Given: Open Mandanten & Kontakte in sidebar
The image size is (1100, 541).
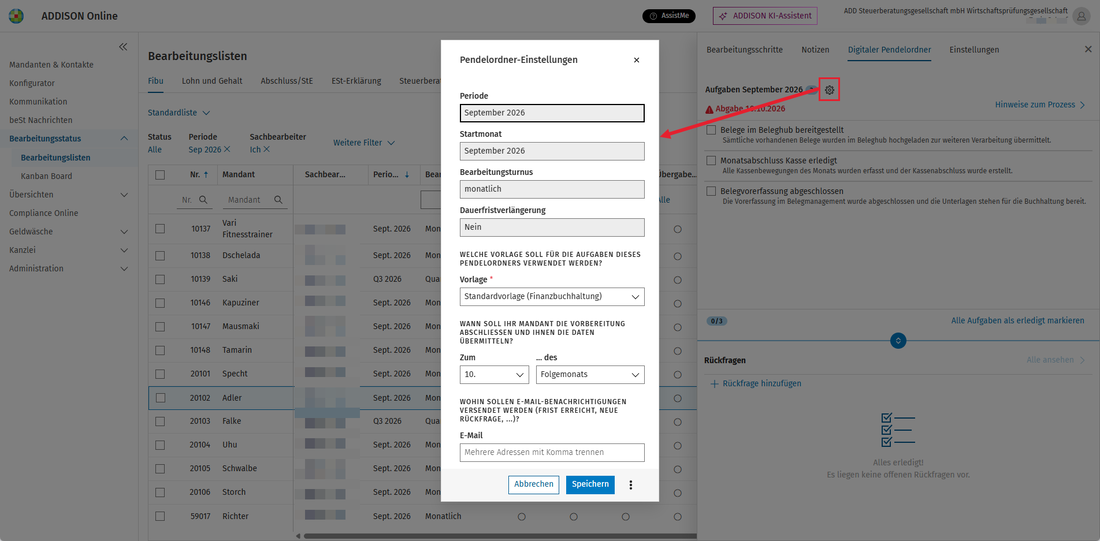Looking at the screenshot, I should pos(51,65).
